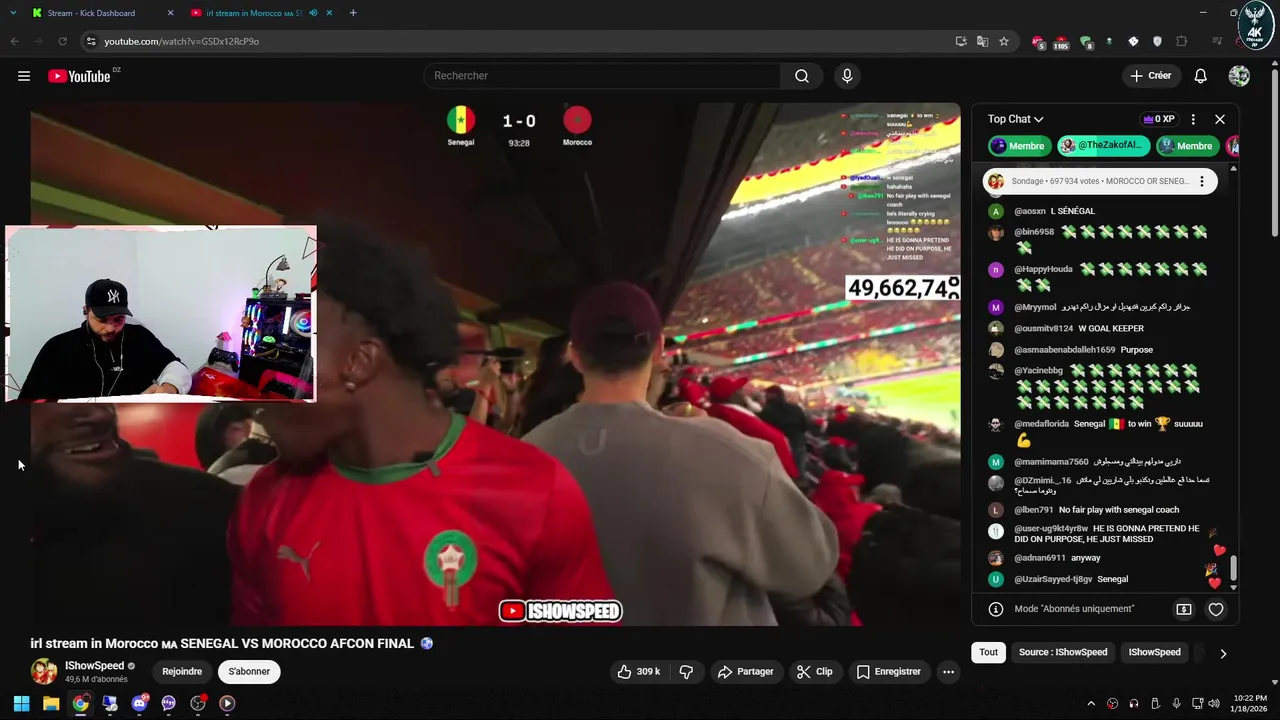Viewport: 1280px width, 720px height.
Task: Click the Rejoindre membership button
Action: pos(182,672)
